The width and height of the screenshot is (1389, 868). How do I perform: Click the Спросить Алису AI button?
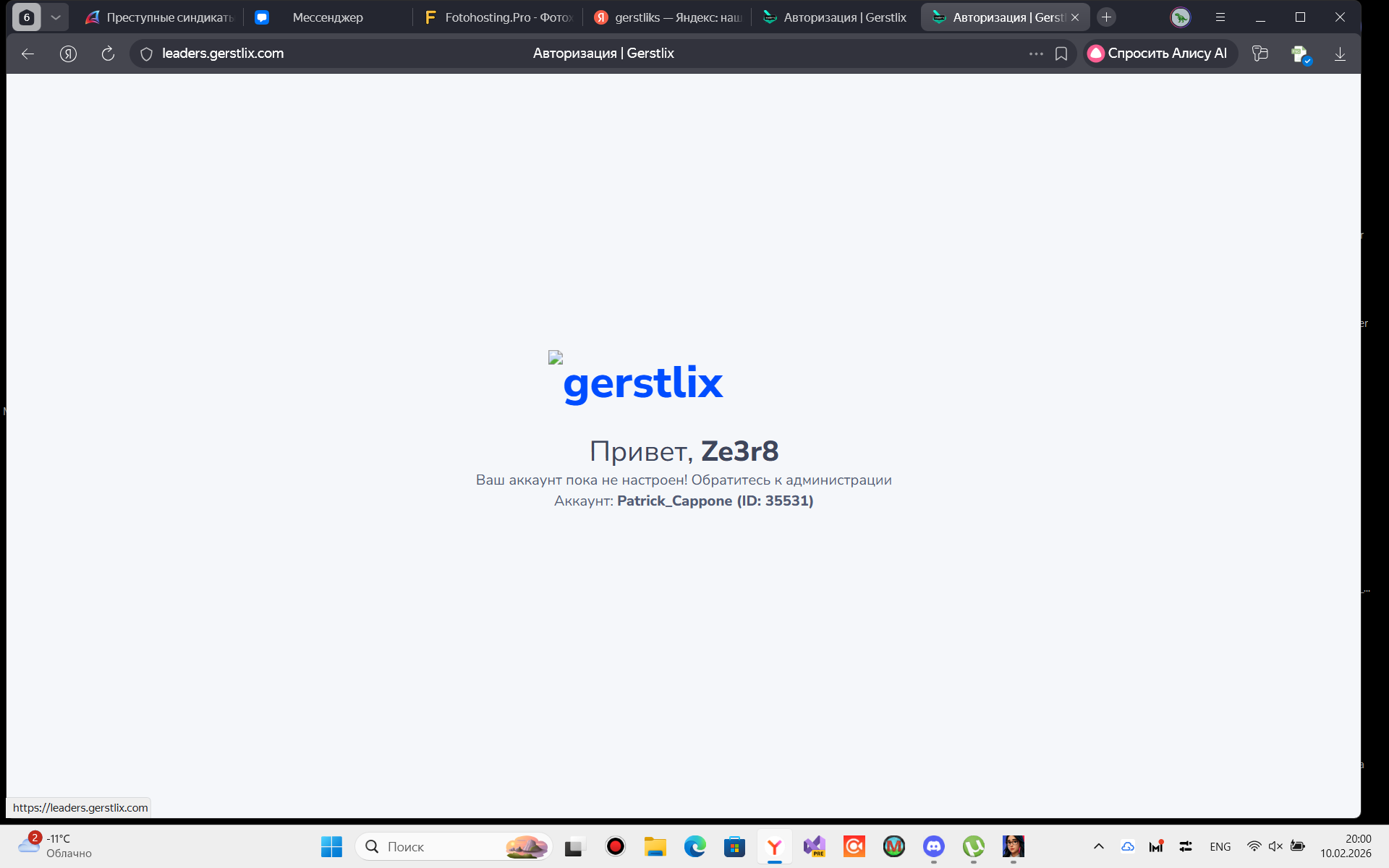coord(1159,54)
